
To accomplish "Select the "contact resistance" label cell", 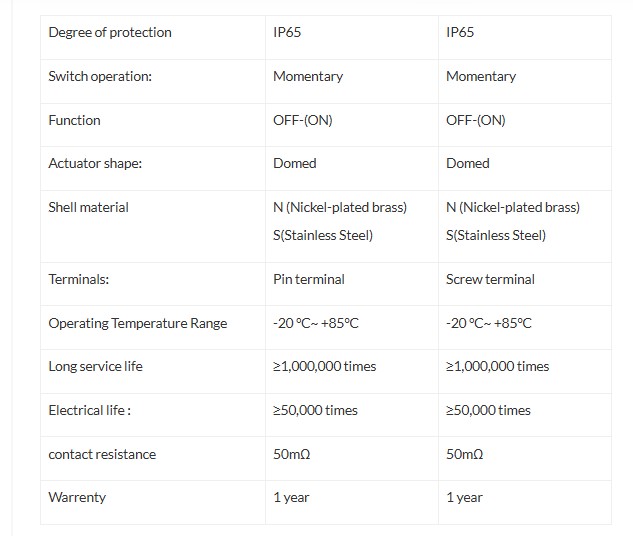I will [102, 454].
